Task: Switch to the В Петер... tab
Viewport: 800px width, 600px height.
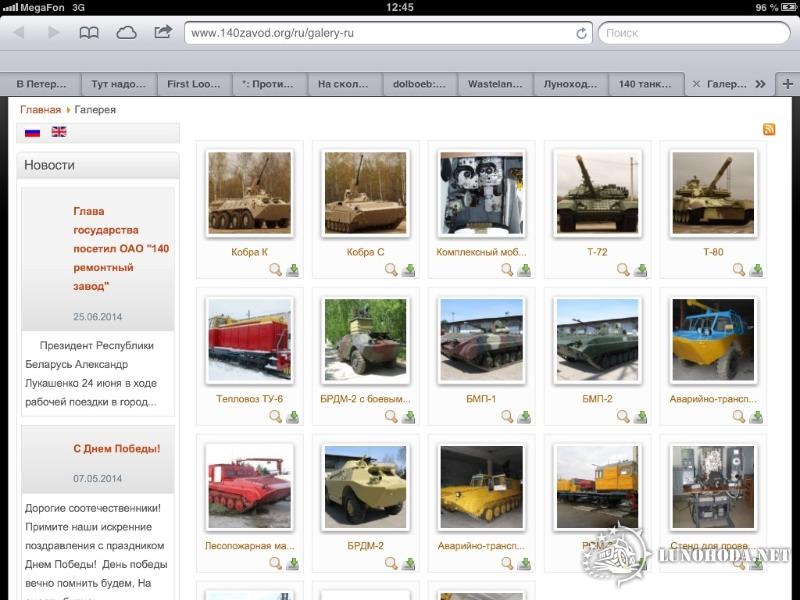Action: (x=41, y=84)
